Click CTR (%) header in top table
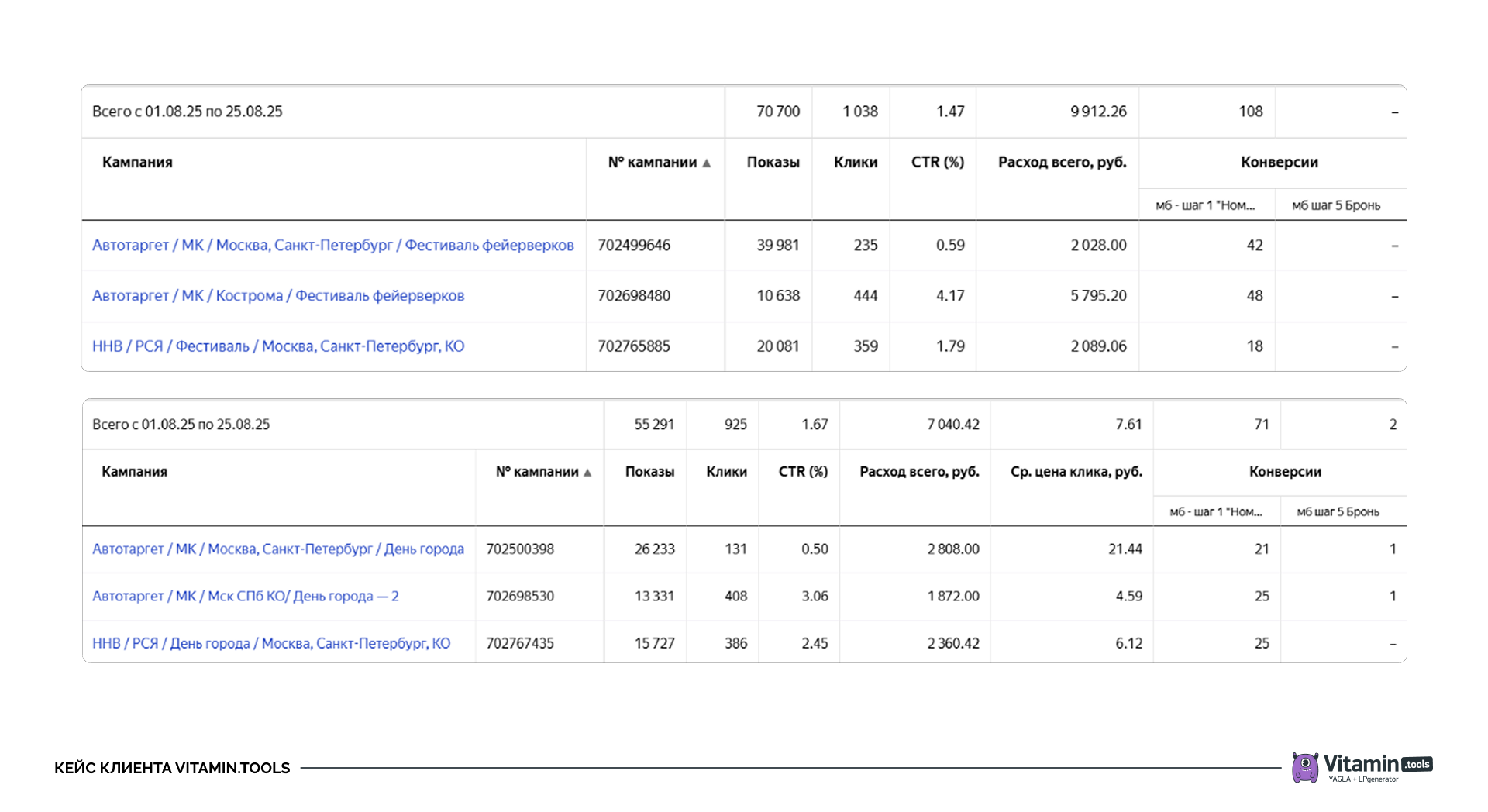1488x812 pixels. [937, 163]
